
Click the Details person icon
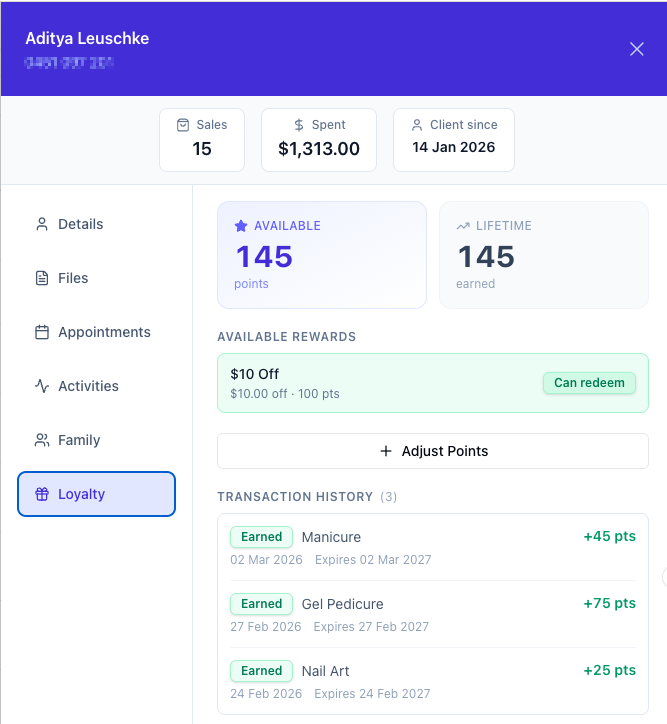42,224
